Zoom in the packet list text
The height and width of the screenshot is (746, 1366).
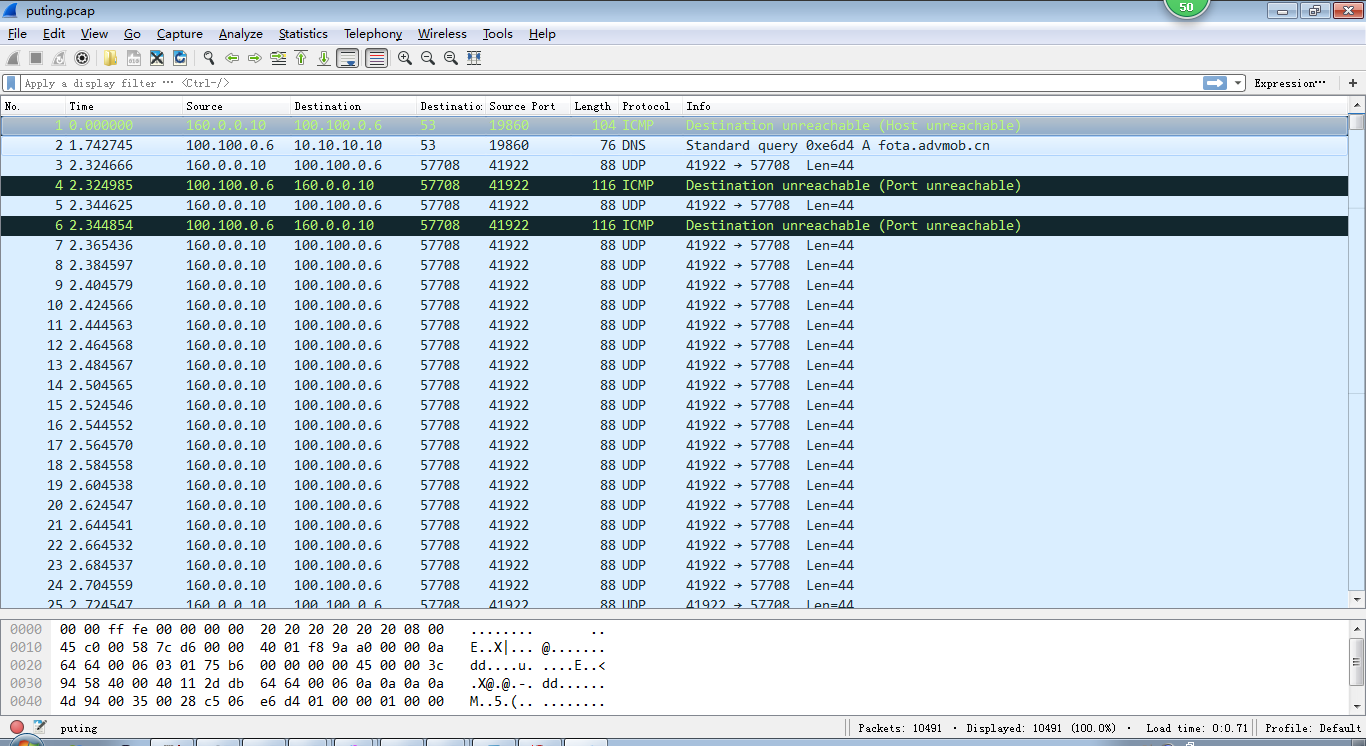coord(404,58)
